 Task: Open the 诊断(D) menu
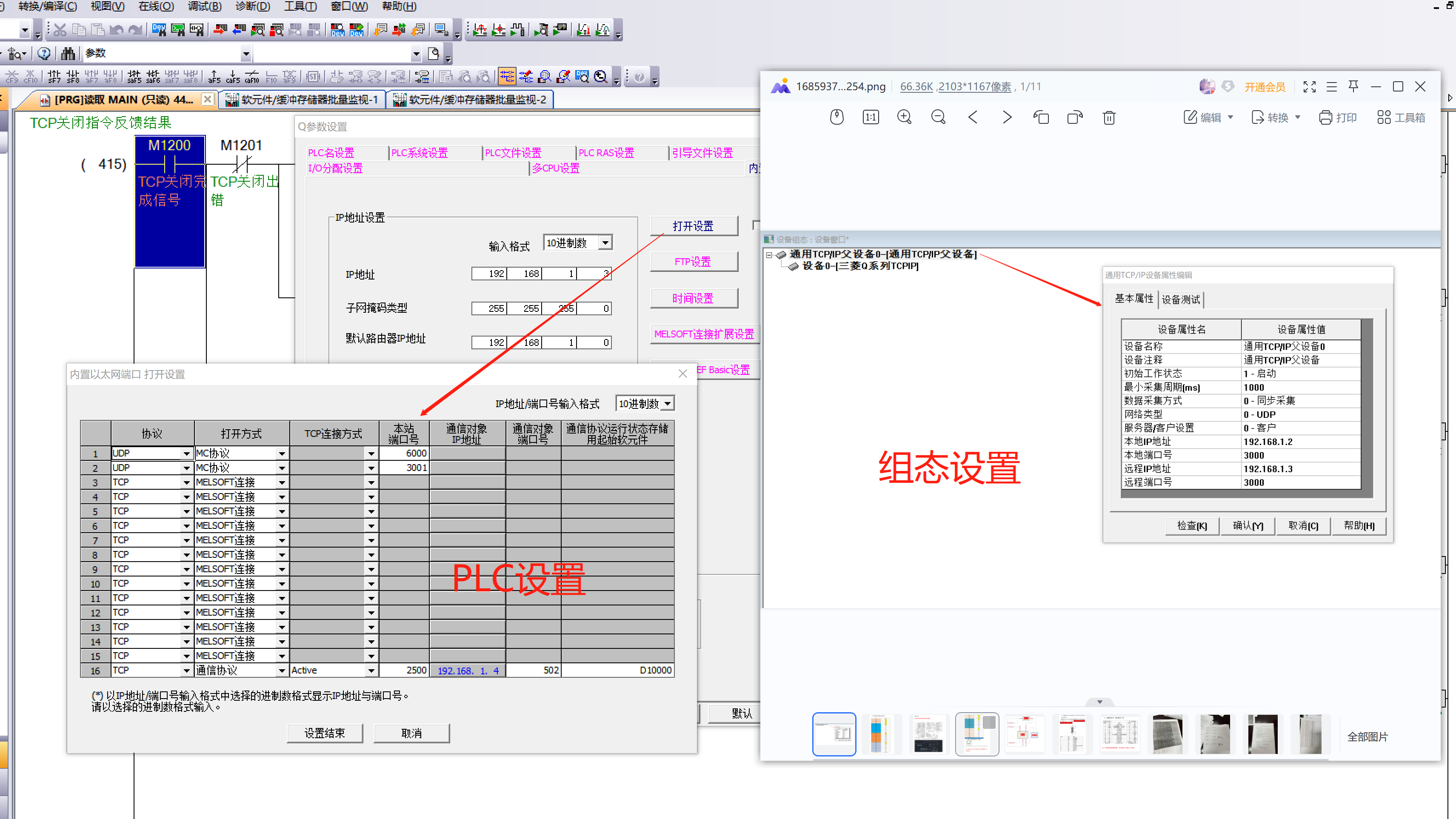pos(252,6)
